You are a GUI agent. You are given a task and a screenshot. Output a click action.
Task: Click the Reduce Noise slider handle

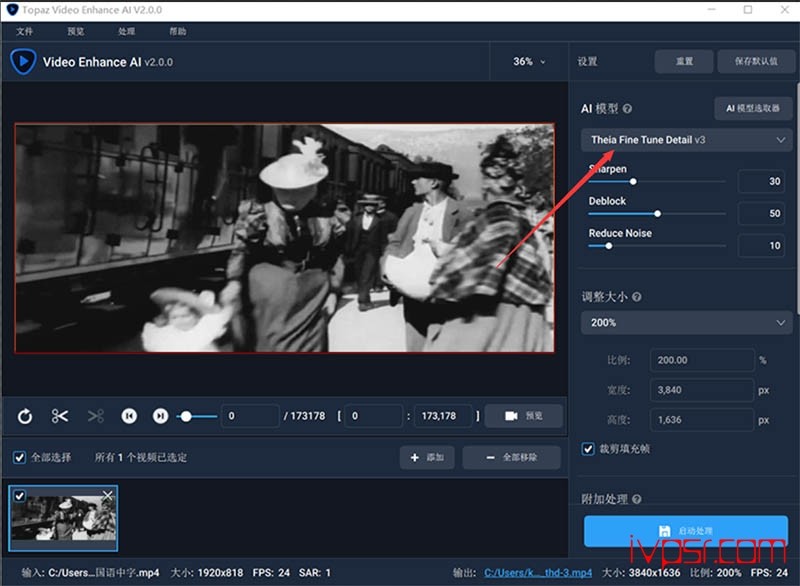coord(608,246)
